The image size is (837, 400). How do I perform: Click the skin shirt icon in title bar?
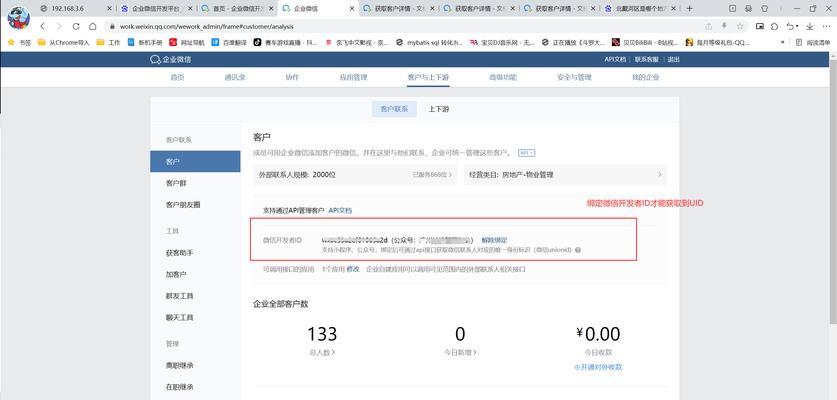click(x=764, y=9)
